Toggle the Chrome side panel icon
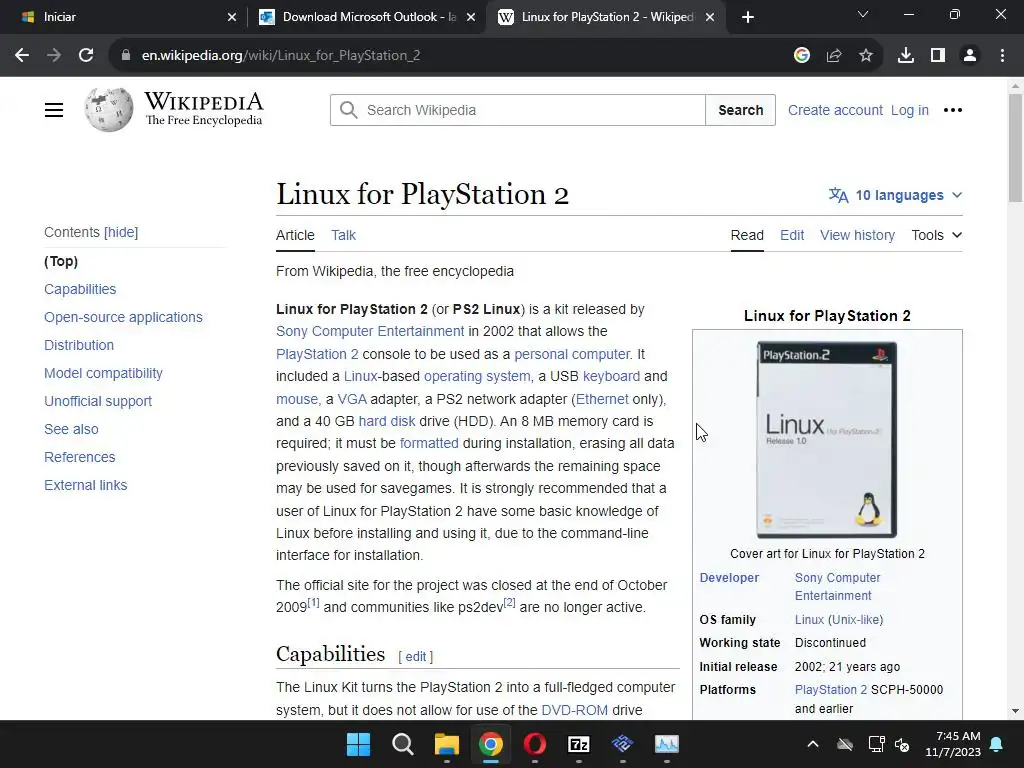1024x768 pixels. coord(938,56)
